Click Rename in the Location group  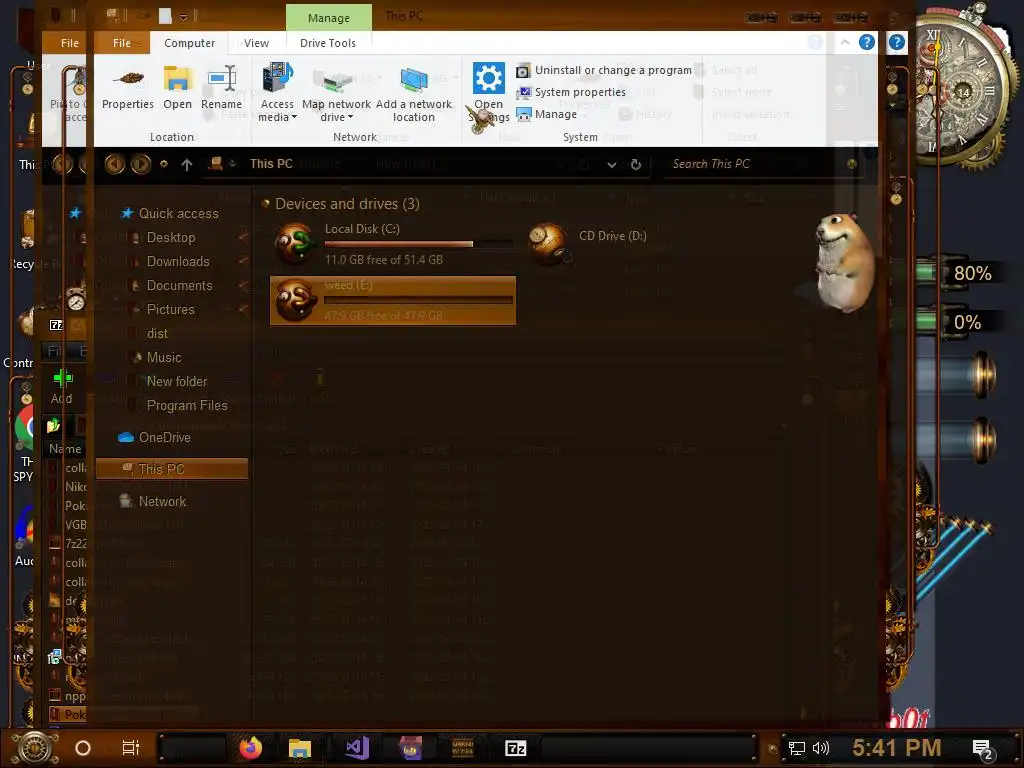(221, 88)
